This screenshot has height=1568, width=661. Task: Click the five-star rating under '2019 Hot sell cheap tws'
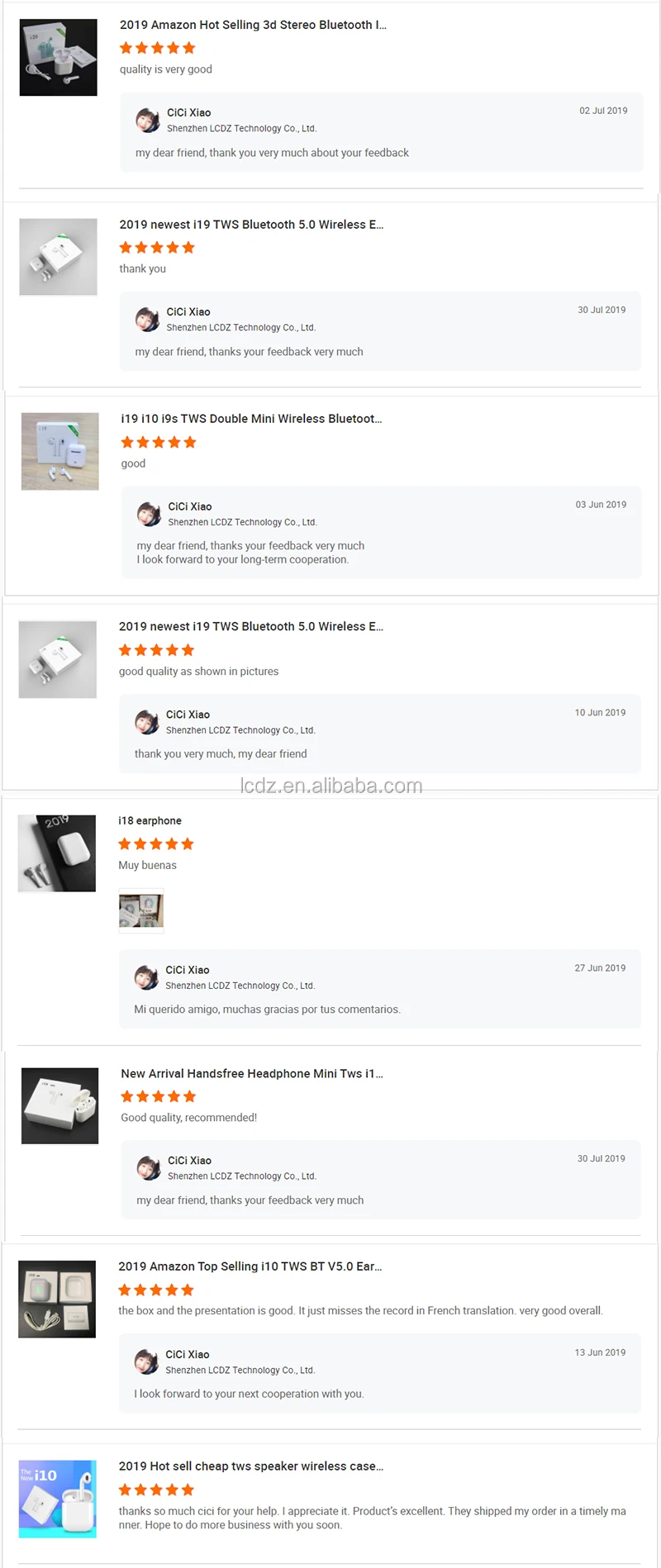click(x=156, y=1490)
